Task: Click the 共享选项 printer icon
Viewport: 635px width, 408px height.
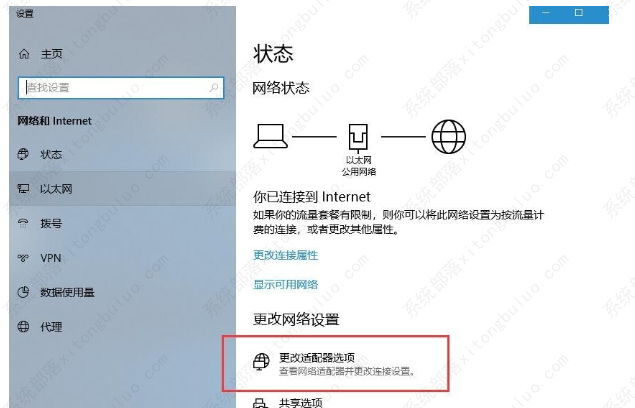Action: coord(260,403)
